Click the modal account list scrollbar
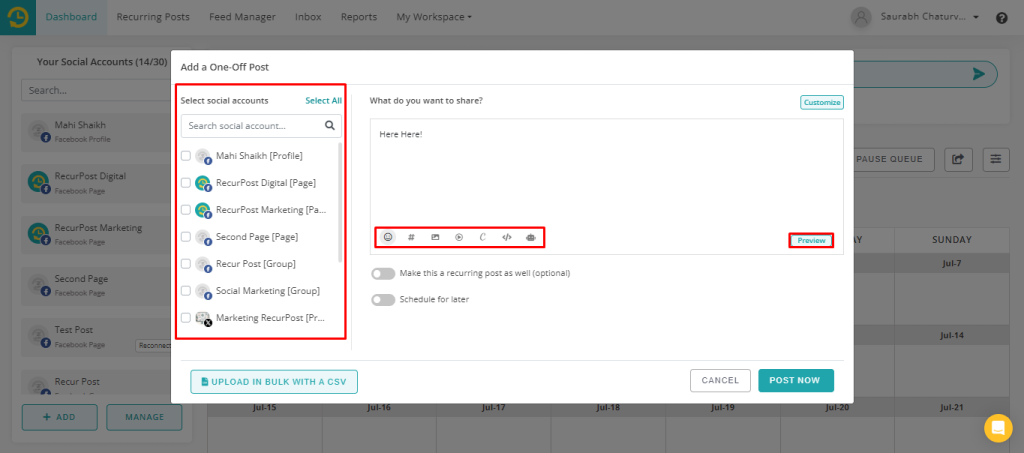This screenshot has height=453, width=1024. [x=340, y=202]
